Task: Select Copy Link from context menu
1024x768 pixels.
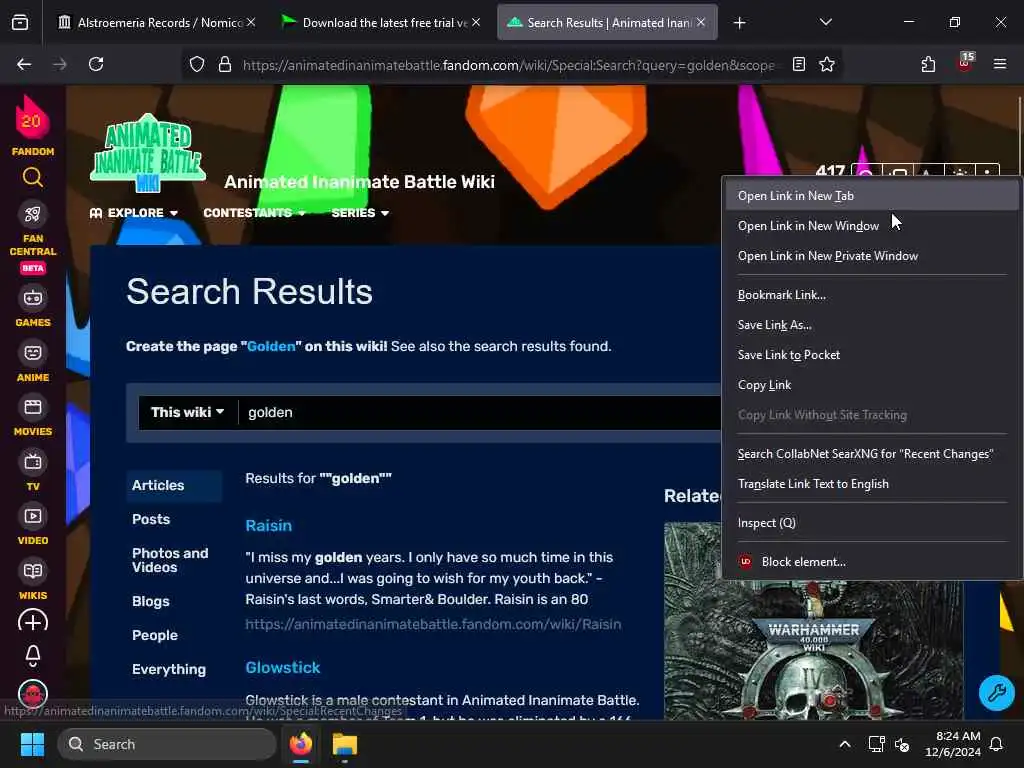Action: point(871,385)
